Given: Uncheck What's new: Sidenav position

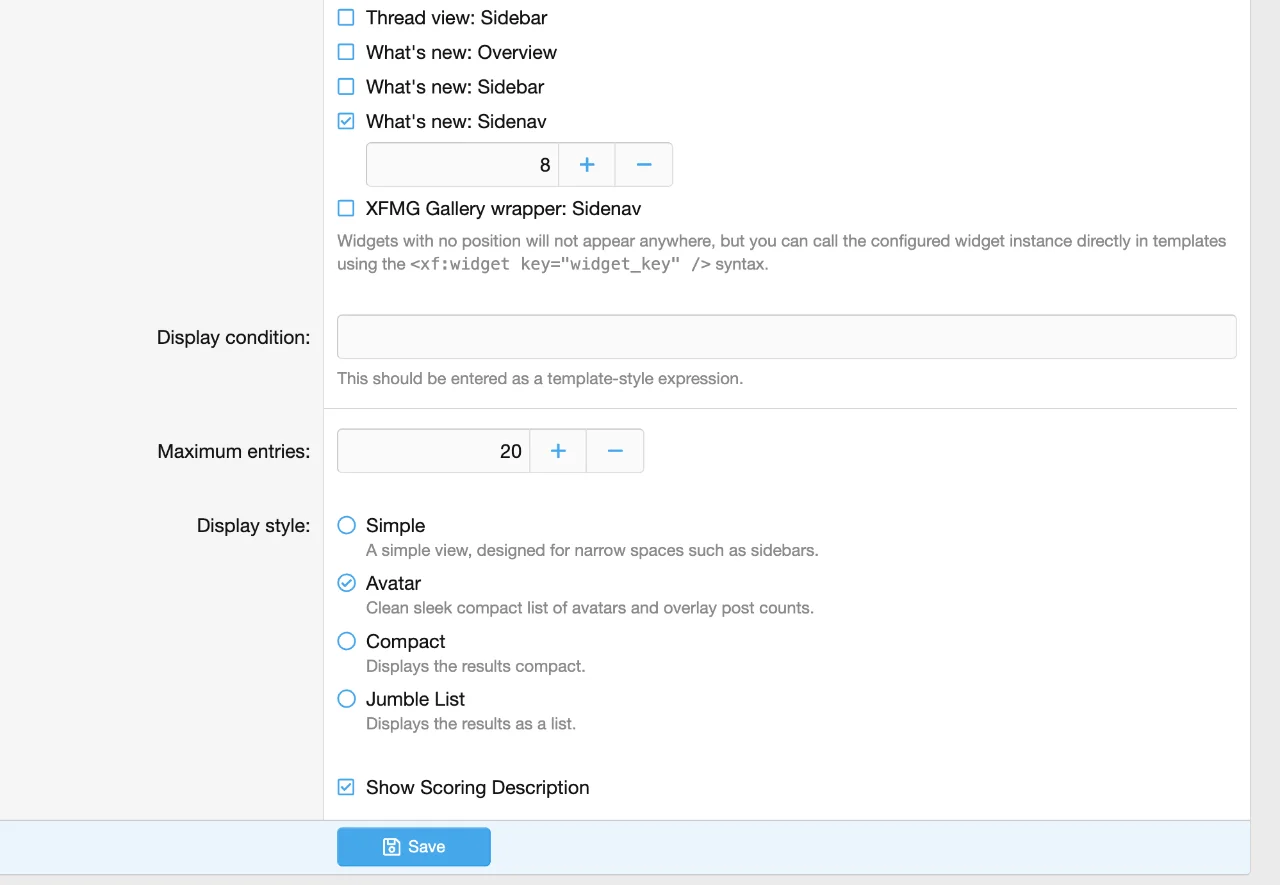Looking at the screenshot, I should click(x=346, y=121).
